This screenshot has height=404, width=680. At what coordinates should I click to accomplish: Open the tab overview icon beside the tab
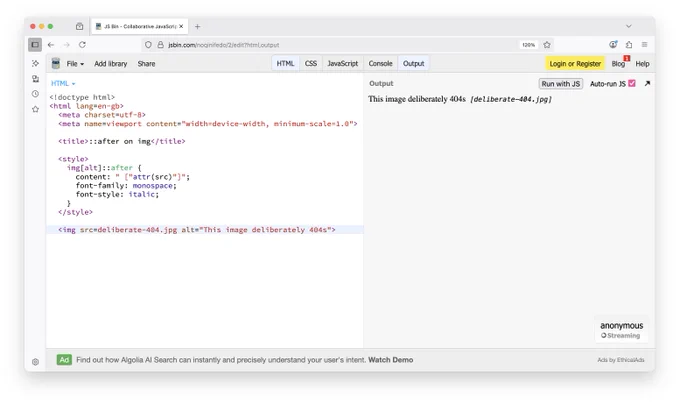79,26
